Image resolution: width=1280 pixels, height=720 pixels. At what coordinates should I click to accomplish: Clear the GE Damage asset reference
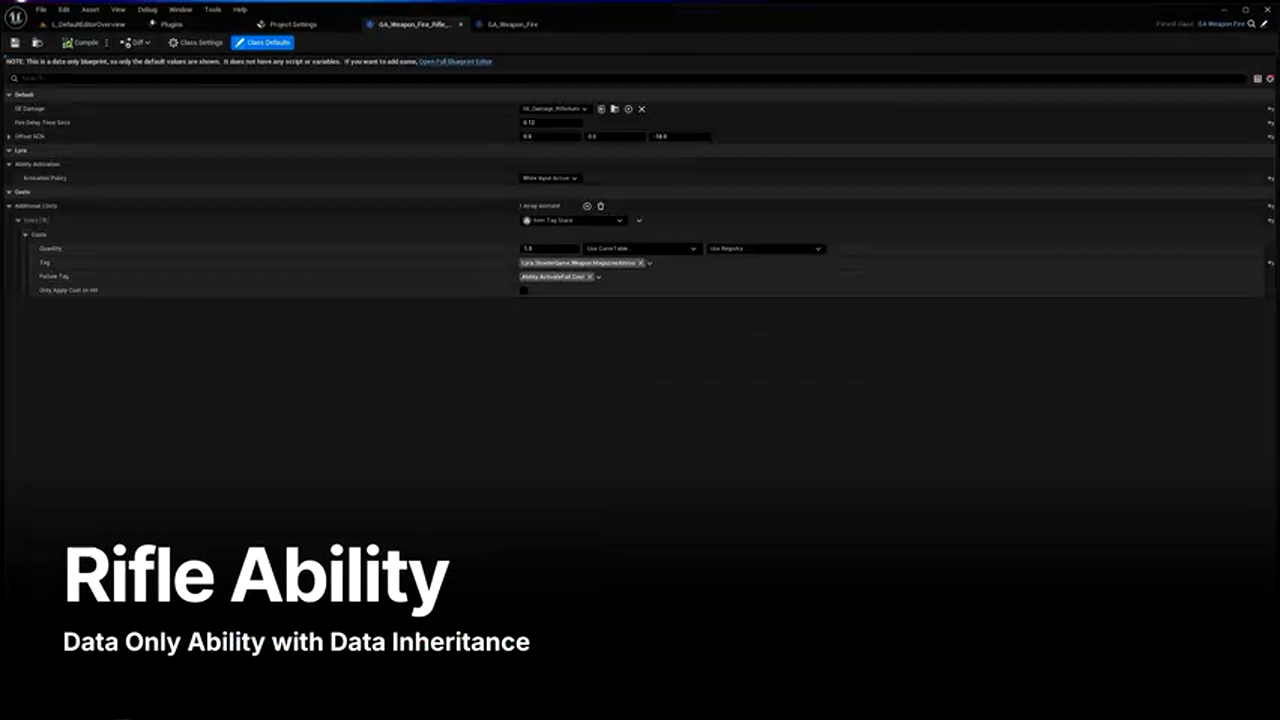[x=642, y=109]
